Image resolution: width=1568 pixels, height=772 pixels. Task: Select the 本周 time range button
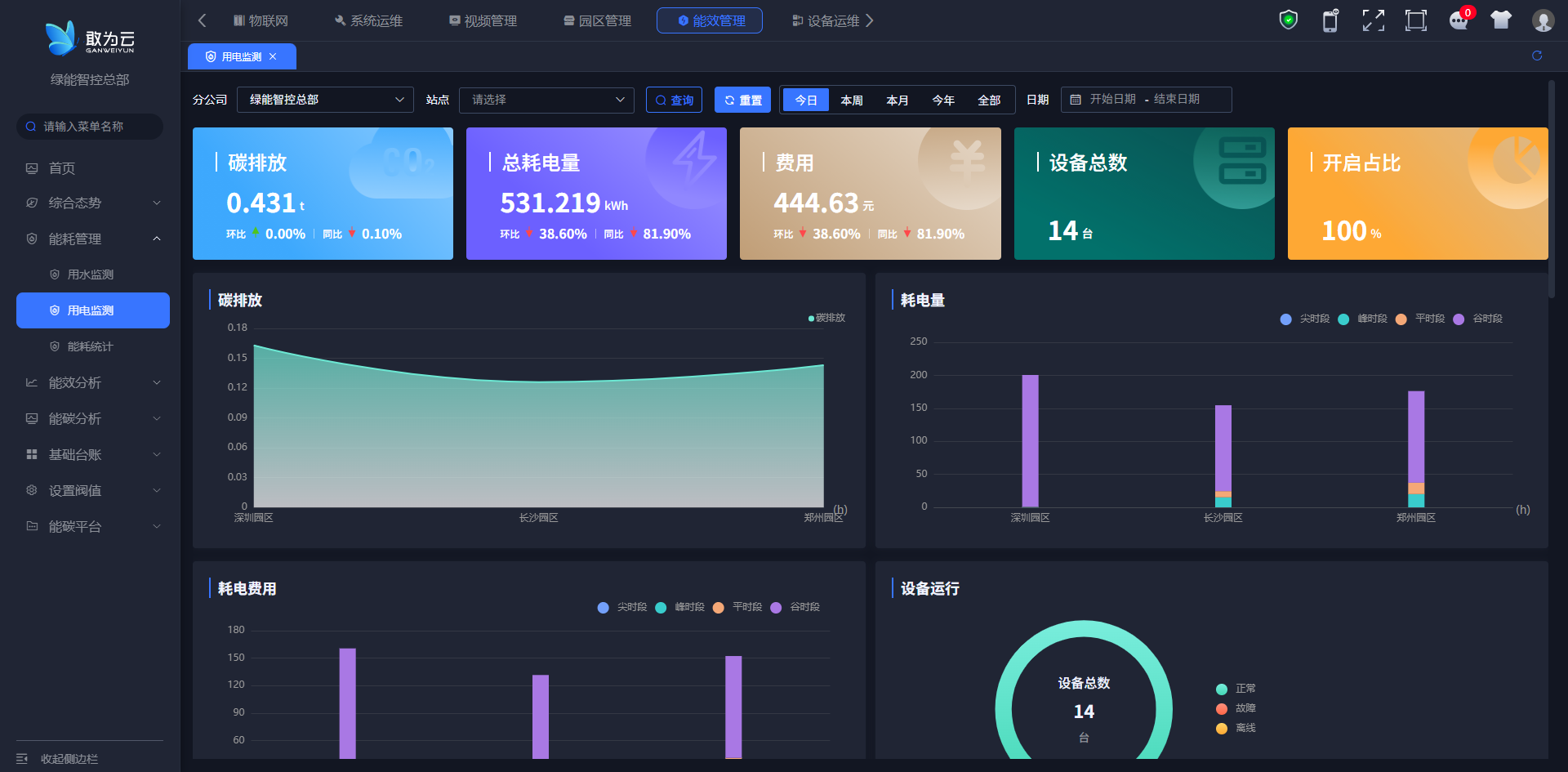coord(852,100)
